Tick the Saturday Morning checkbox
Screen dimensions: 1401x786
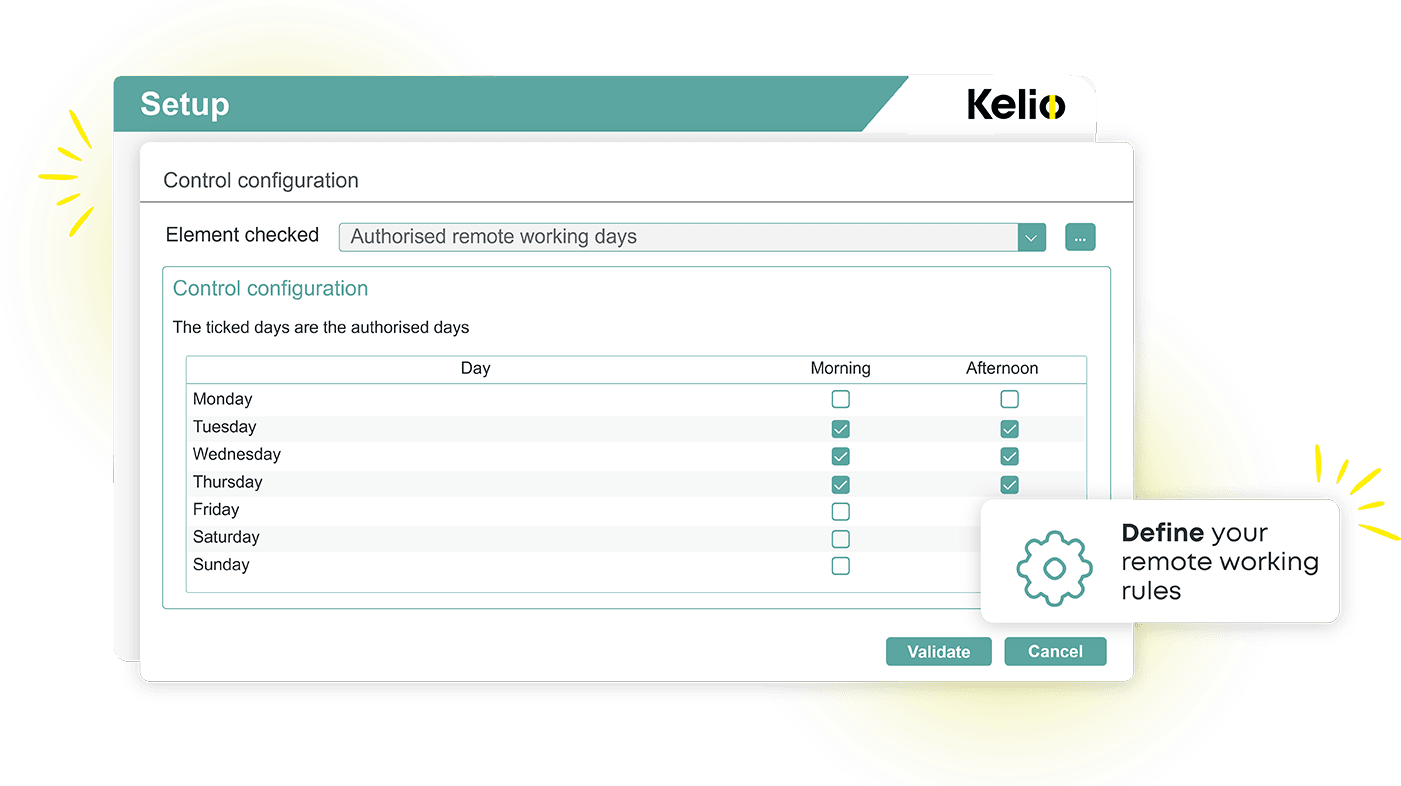click(x=841, y=539)
